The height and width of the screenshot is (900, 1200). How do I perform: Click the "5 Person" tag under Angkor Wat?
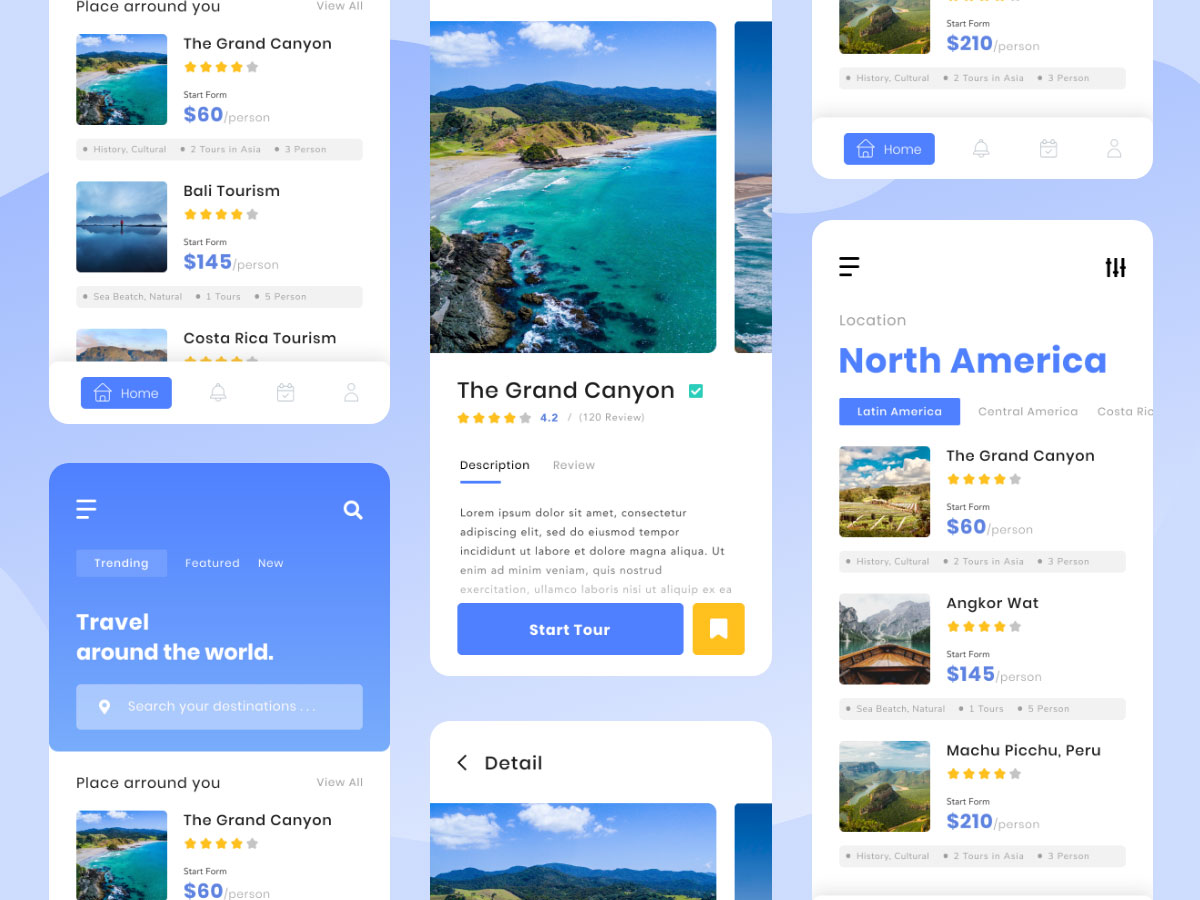pyautogui.click(x=1049, y=709)
